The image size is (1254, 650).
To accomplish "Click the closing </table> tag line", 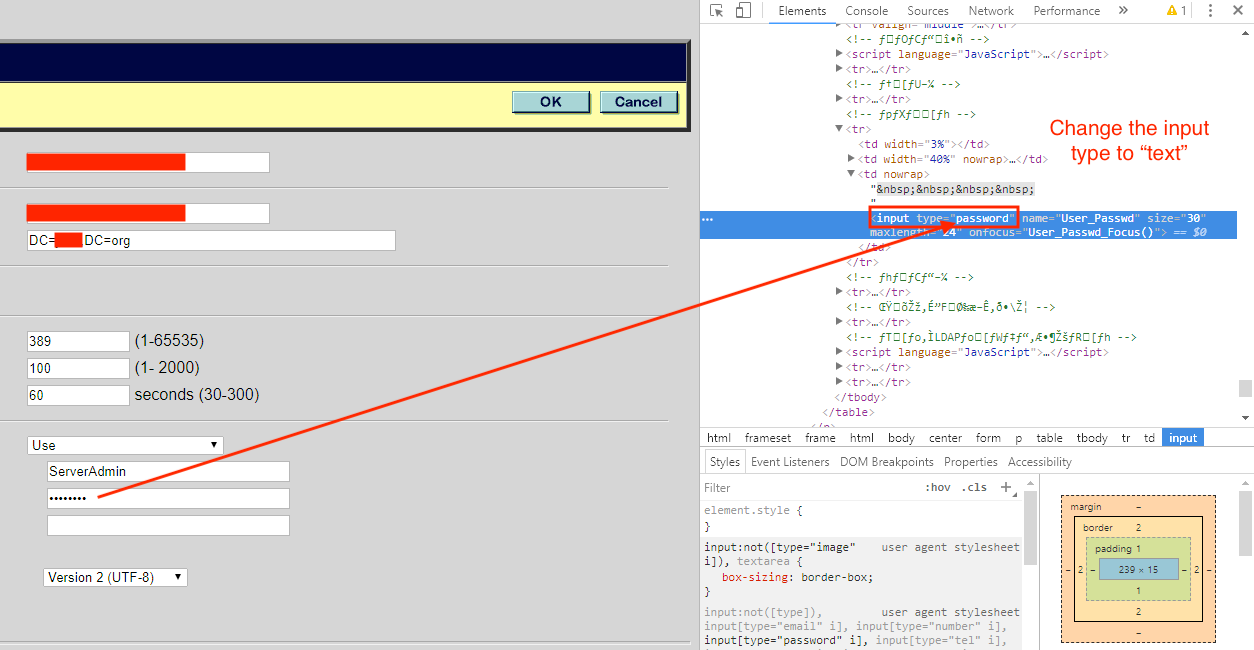I will tap(847, 412).
